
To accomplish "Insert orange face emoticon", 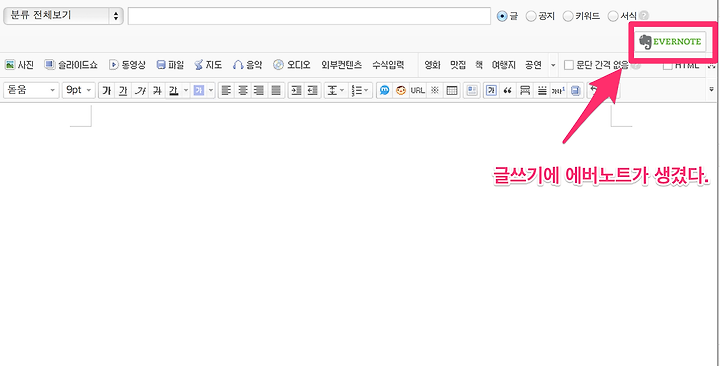I will point(401,90).
